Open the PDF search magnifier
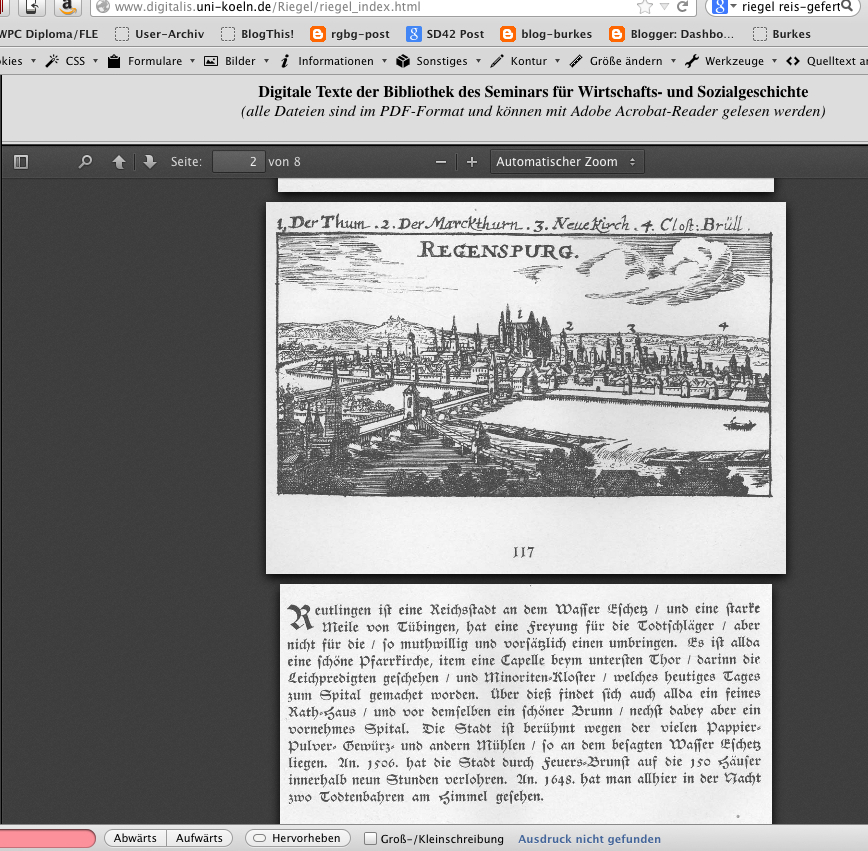 [85, 162]
